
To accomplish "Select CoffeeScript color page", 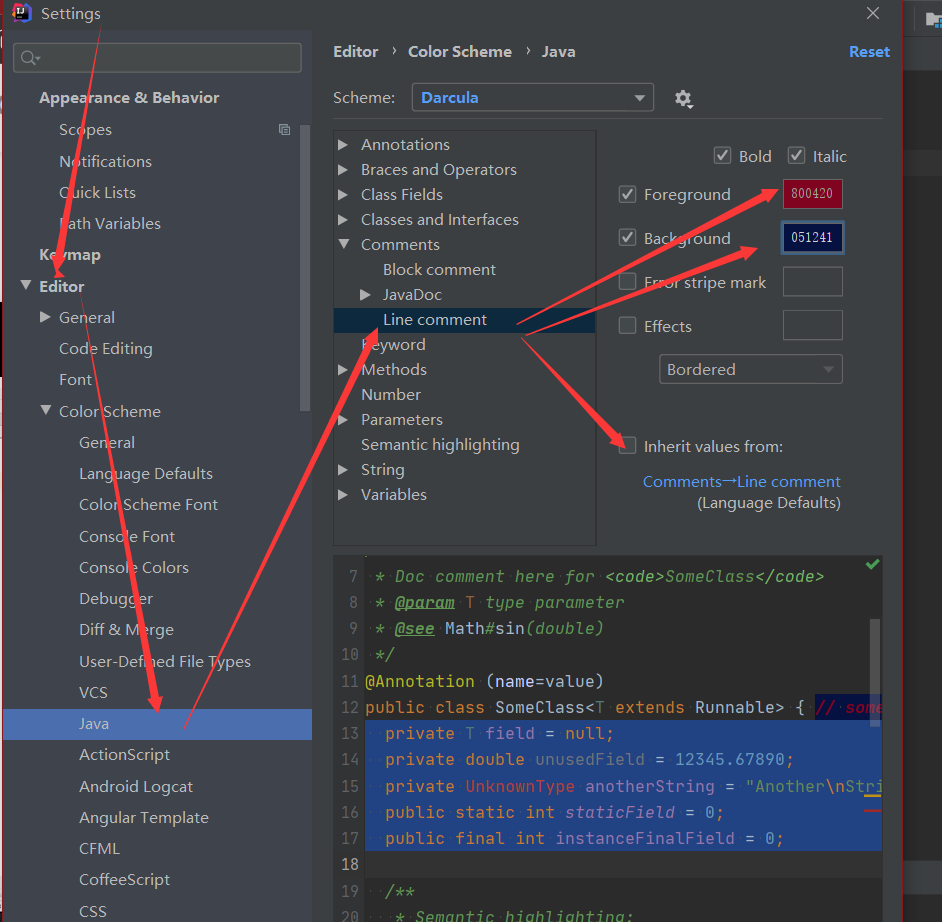I will pyautogui.click(x=124, y=879).
